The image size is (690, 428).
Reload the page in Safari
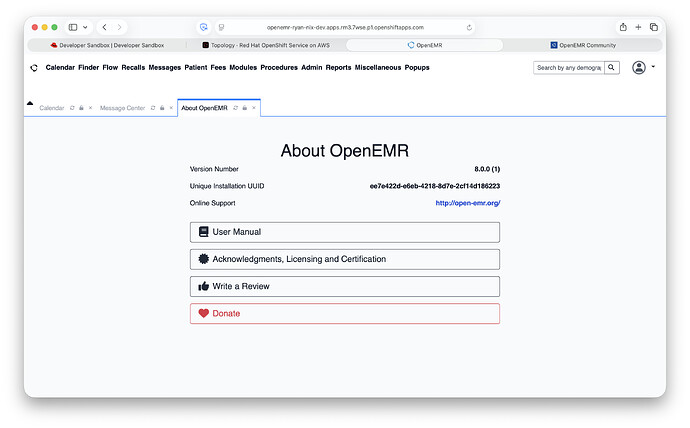[469, 27]
